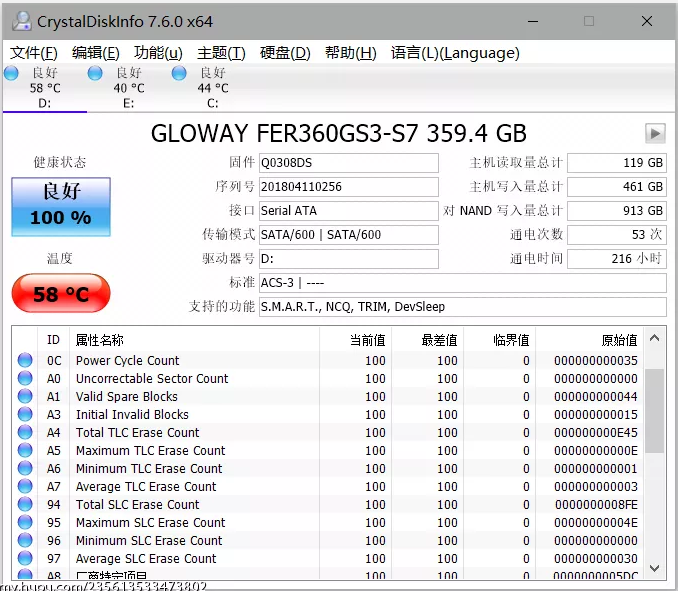Viewport: 678px width, 591px height.
Task: Select the Power Cycle Count row name
Action: [128, 360]
